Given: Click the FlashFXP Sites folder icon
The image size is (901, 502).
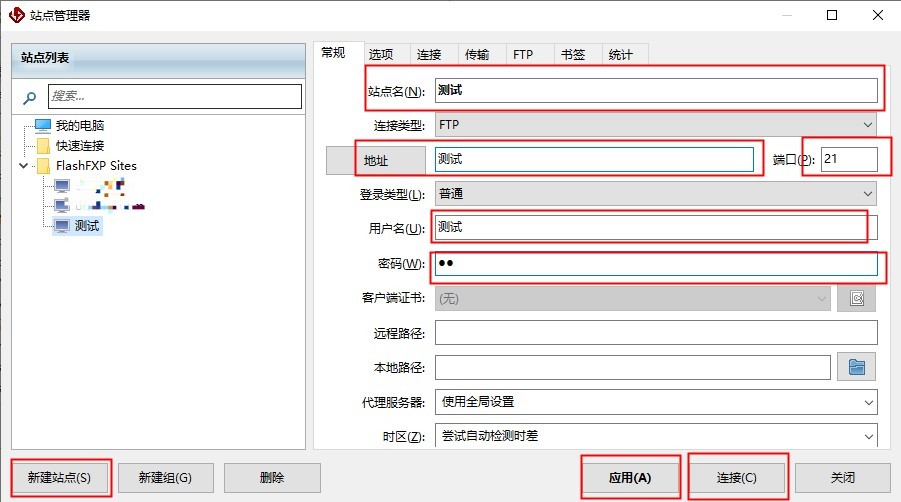Looking at the screenshot, I should 43,166.
